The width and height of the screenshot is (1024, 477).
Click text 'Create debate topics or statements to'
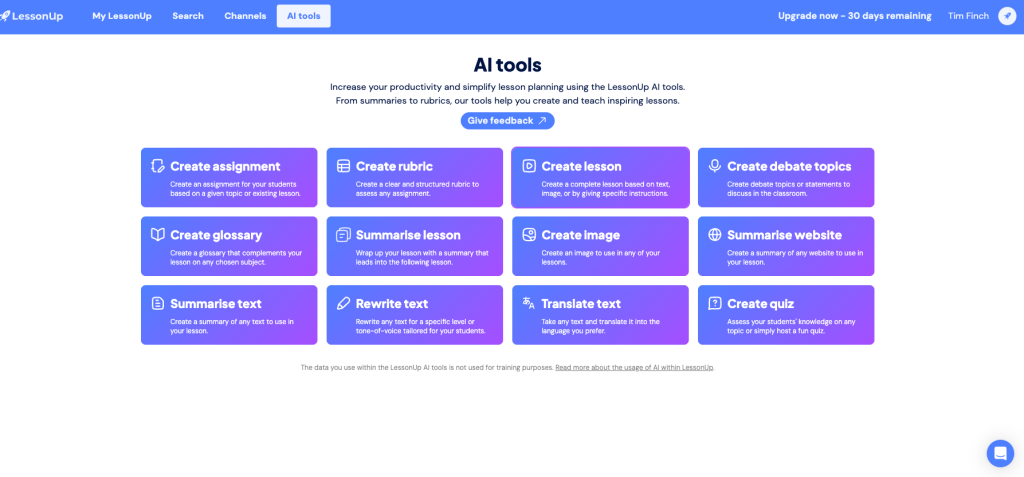(x=789, y=184)
